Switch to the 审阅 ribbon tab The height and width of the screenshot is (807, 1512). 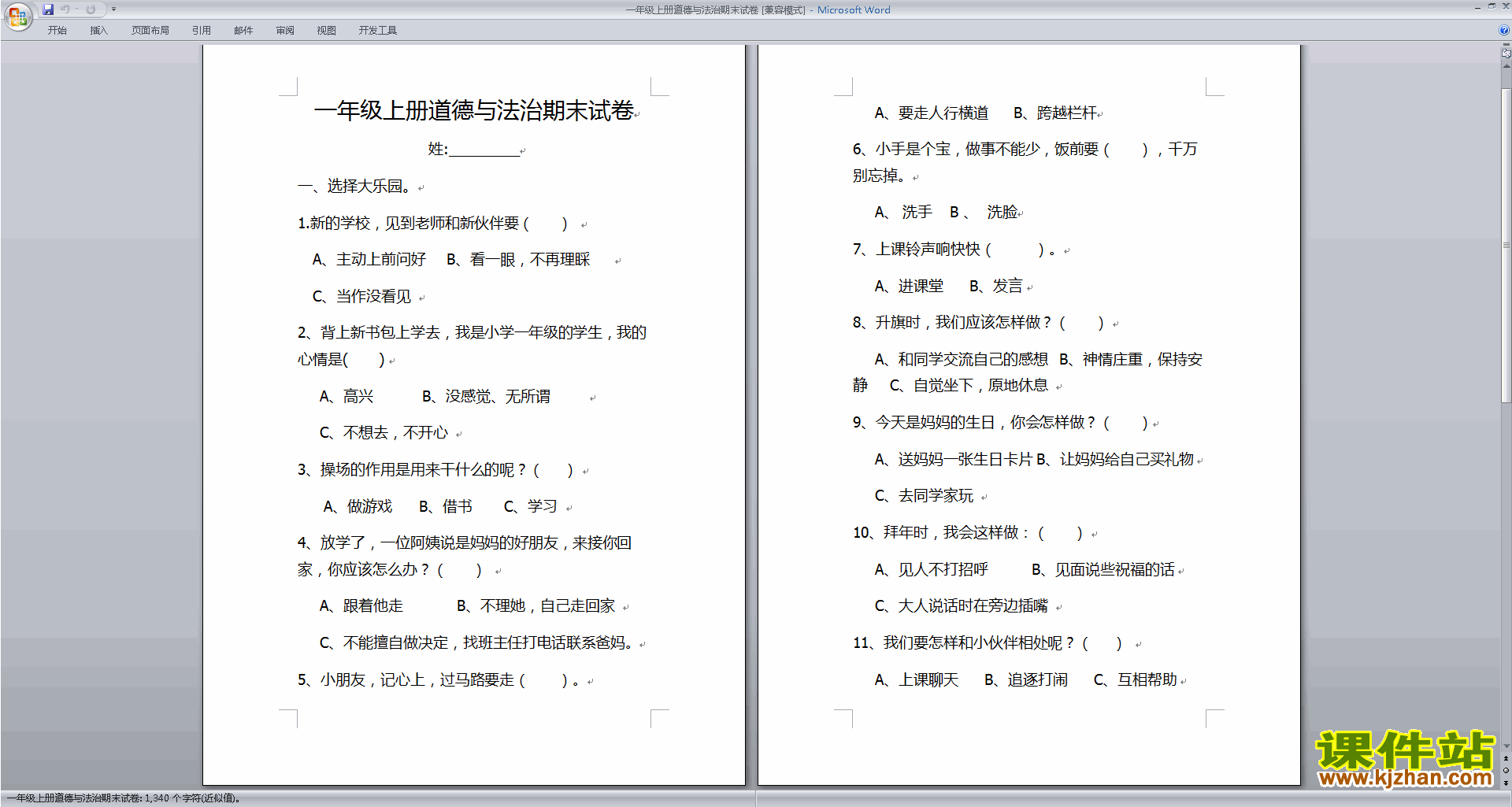(x=285, y=31)
